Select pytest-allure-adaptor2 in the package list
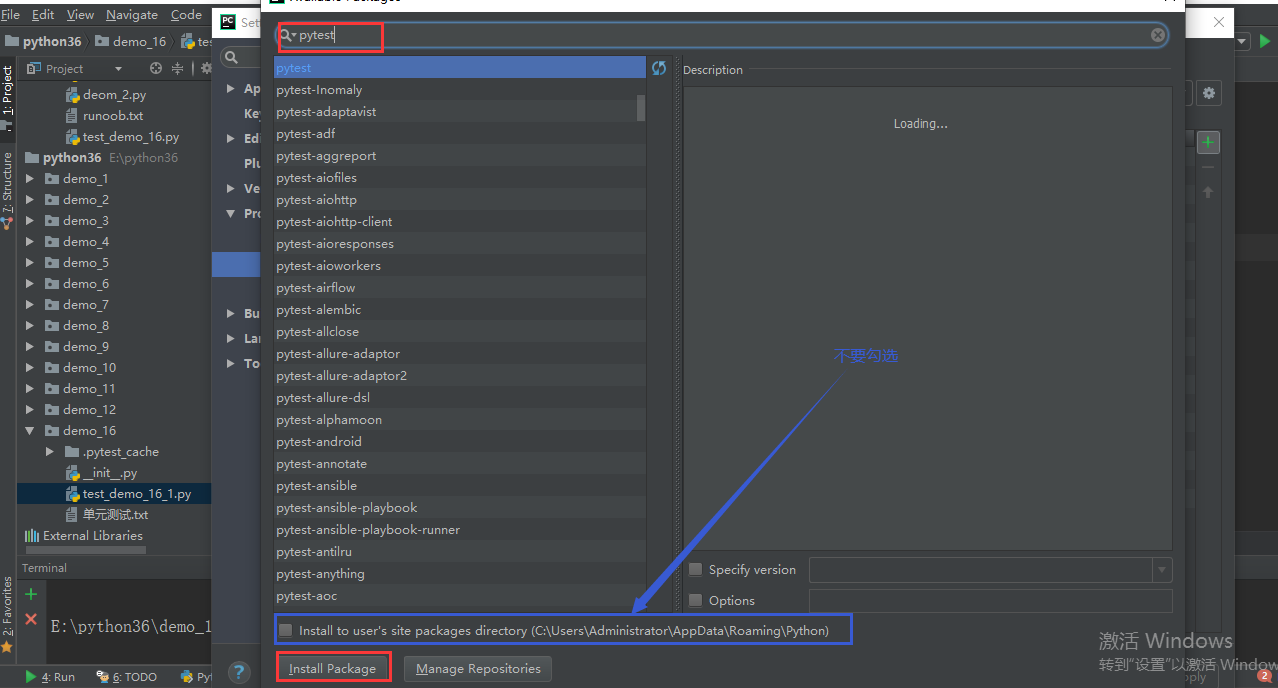1278x688 pixels. coord(460,376)
